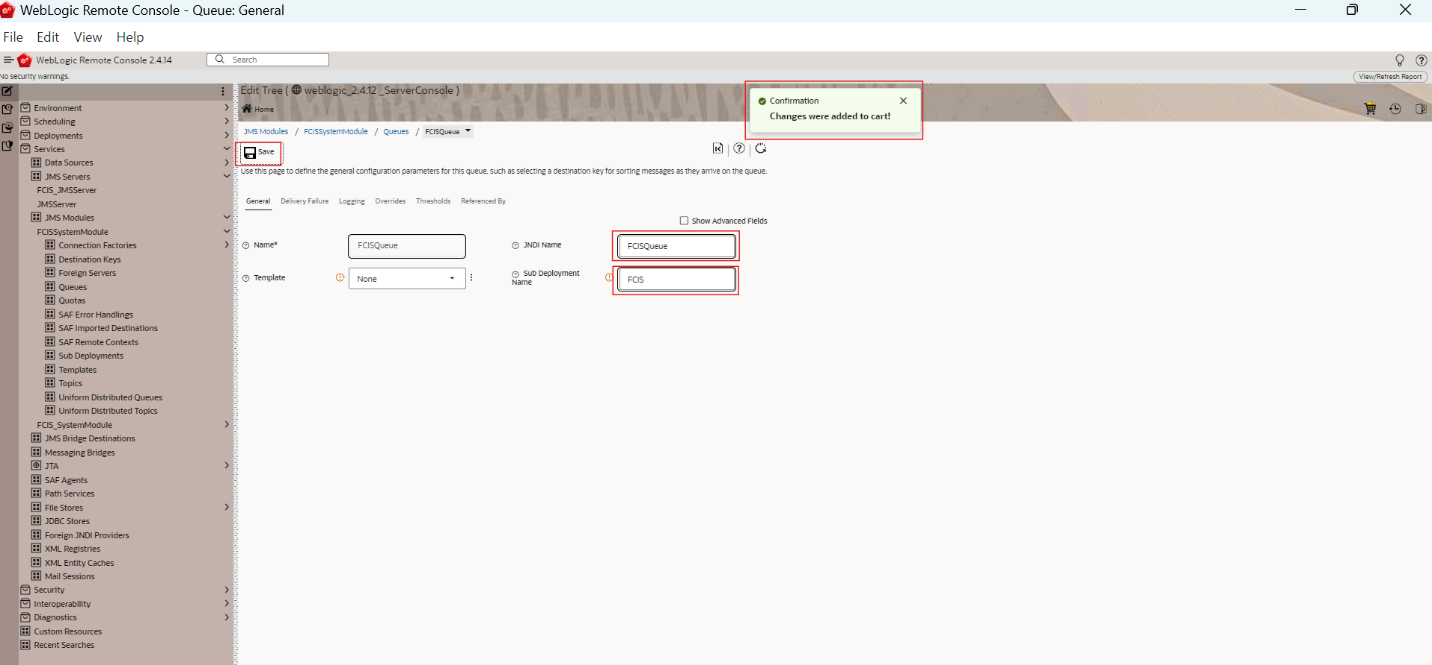Click the help icon beside JNDI Name
Screen dimensions: 1432x665
(515, 245)
